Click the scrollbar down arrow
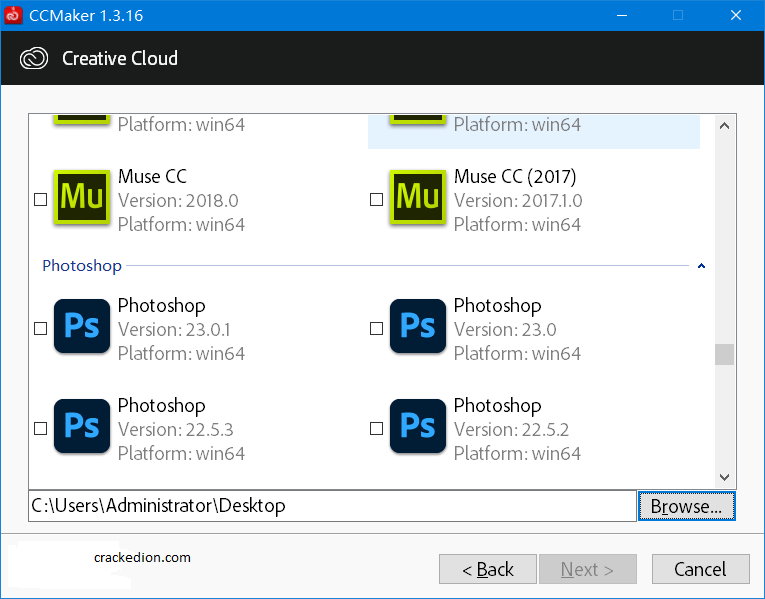765x599 pixels. tap(725, 477)
